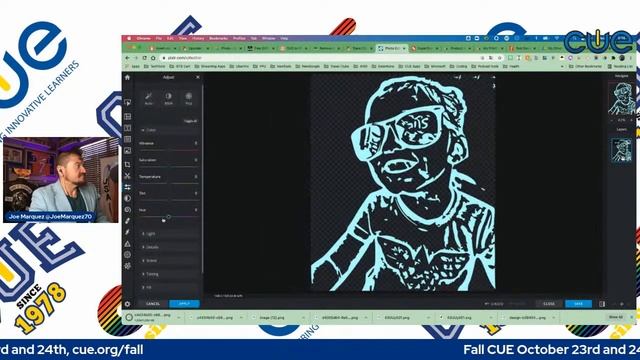Viewport: 640px width, 360px height.
Task: Click the blue Save button
Action: click(x=578, y=304)
